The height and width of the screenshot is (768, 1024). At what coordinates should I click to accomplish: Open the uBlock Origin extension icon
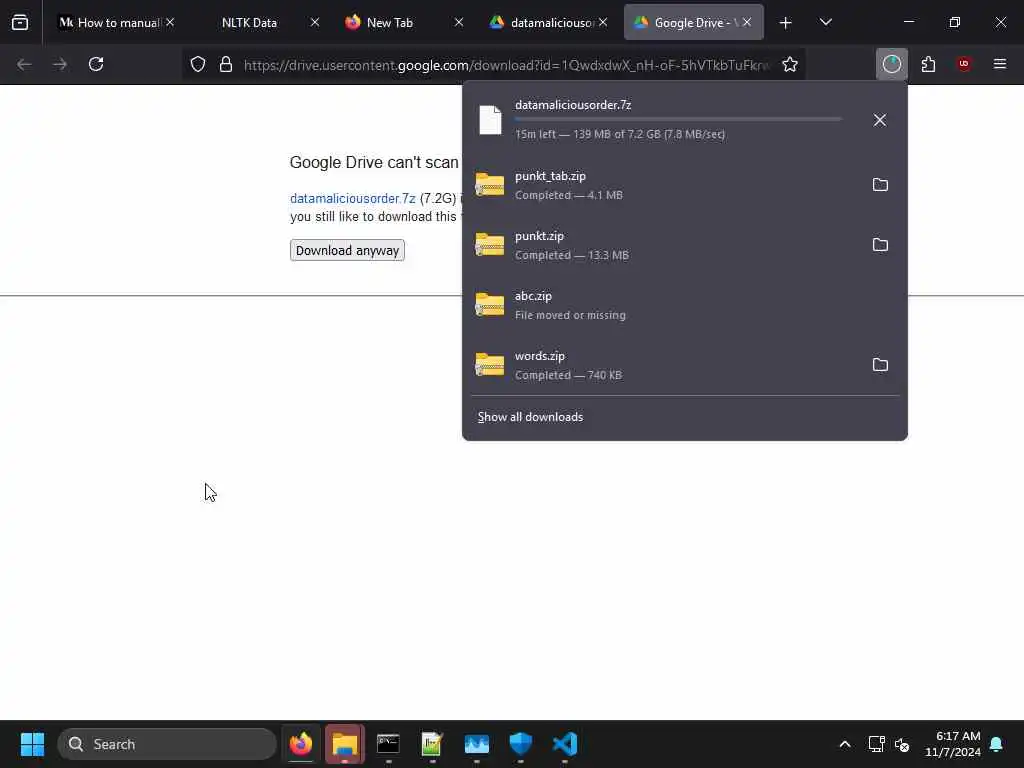tap(964, 64)
